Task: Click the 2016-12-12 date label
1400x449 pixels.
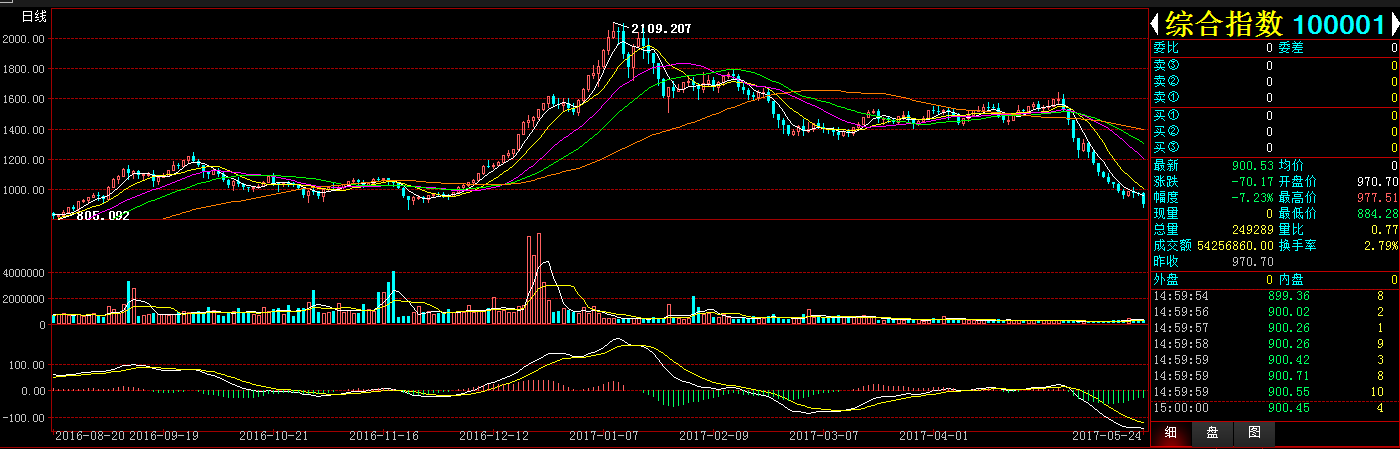Action: pyautogui.click(x=495, y=436)
